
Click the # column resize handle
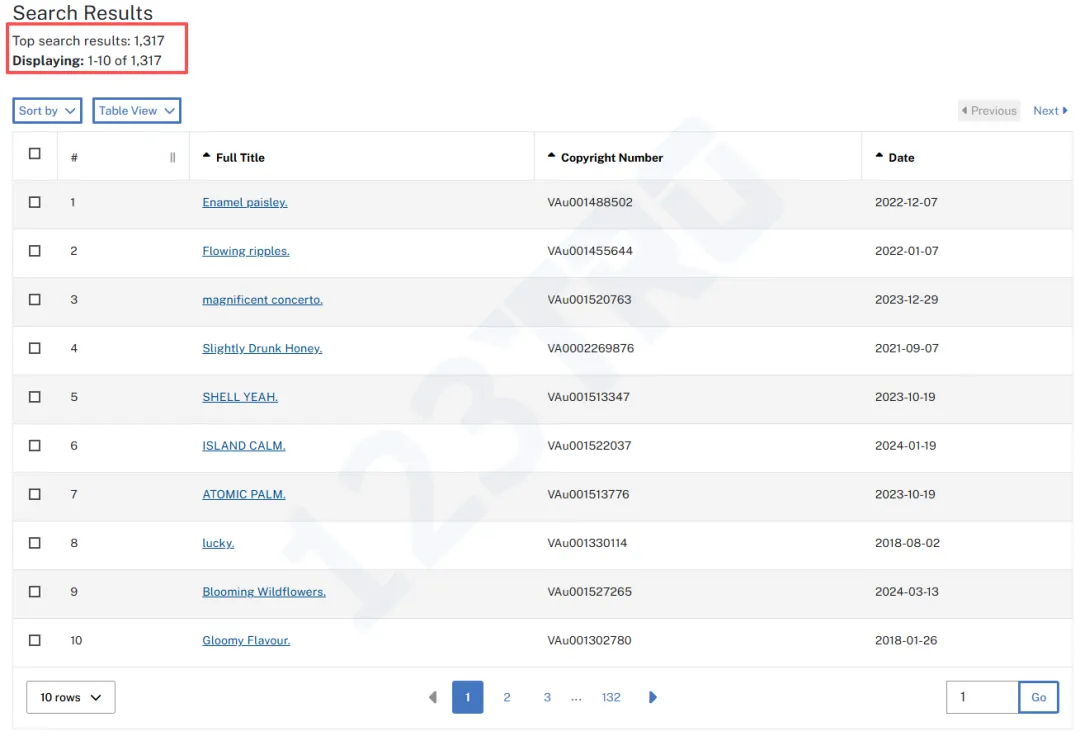[173, 158]
